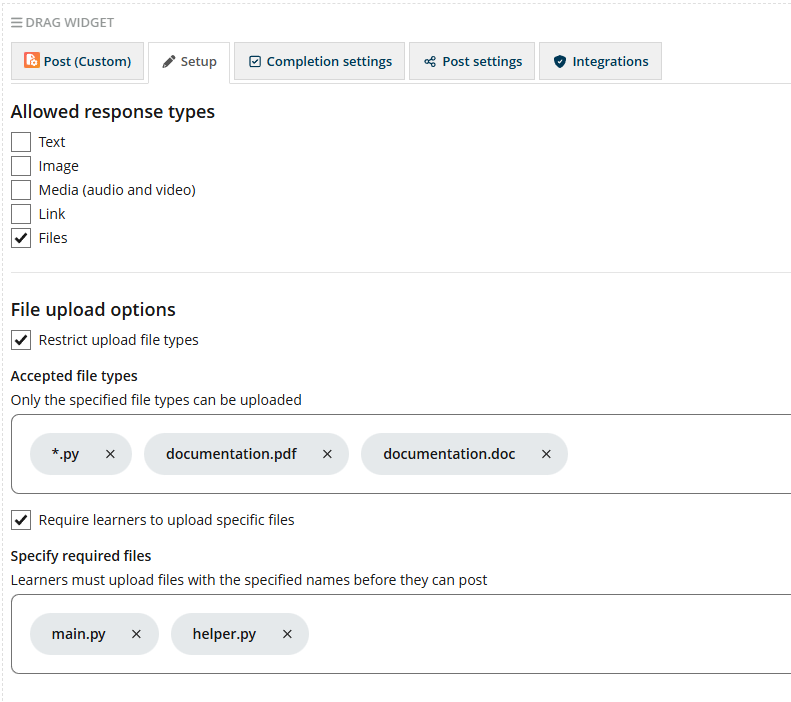Select the Setup tab
Screen dimensions: 791x702
189,62
